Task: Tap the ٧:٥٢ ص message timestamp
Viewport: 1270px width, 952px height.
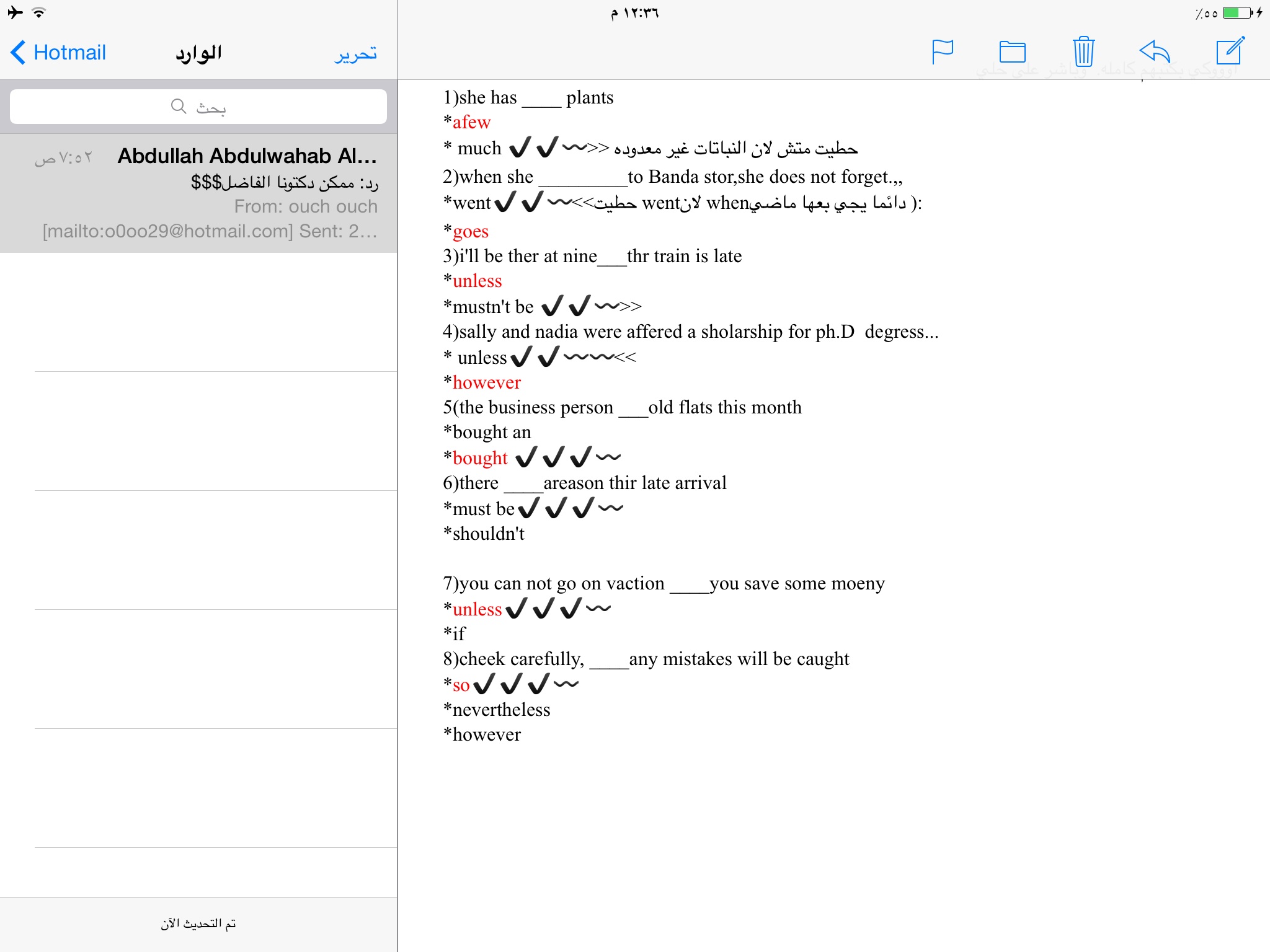Action: (x=64, y=158)
